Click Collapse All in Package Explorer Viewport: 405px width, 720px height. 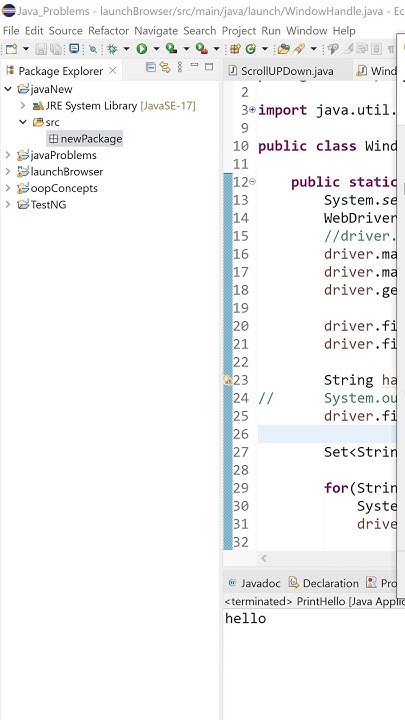[150, 68]
